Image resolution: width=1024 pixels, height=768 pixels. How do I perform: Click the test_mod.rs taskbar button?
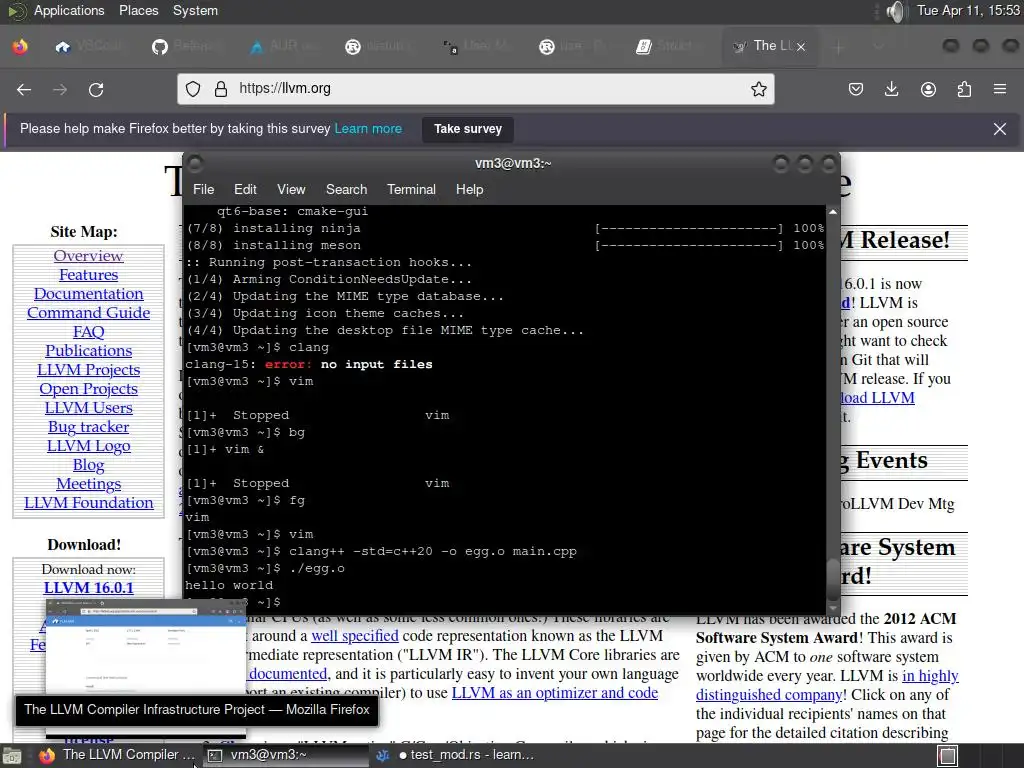[x=455, y=755]
